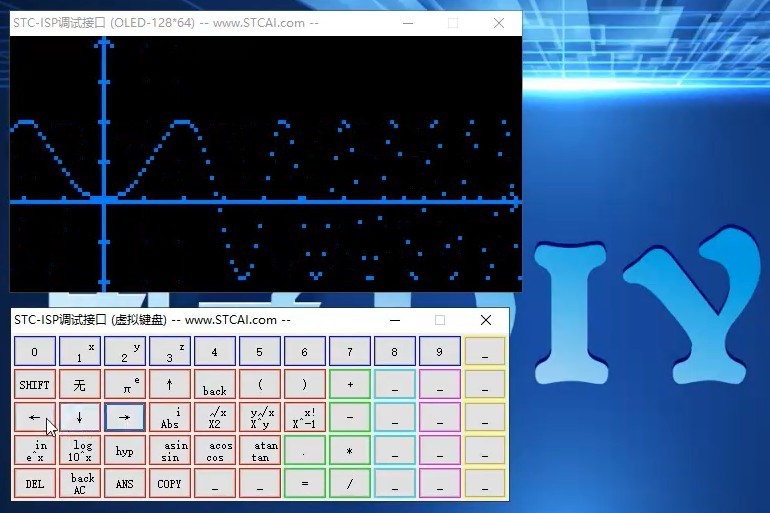Click the down arrow key
Screen dimensions: 770x513
coord(80,417)
